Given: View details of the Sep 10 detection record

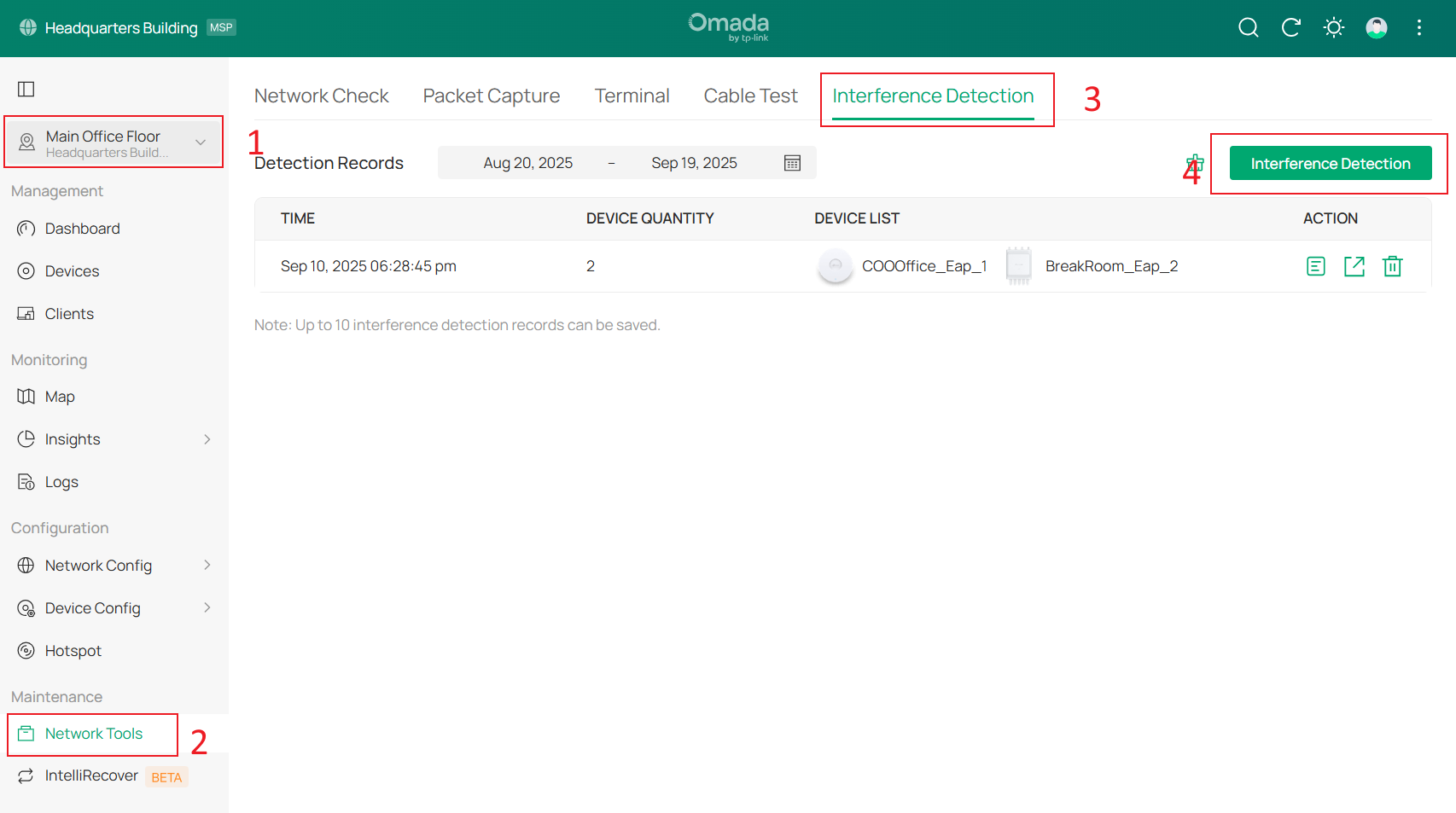Looking at the screenshot, I should [x=1315, y=266].
